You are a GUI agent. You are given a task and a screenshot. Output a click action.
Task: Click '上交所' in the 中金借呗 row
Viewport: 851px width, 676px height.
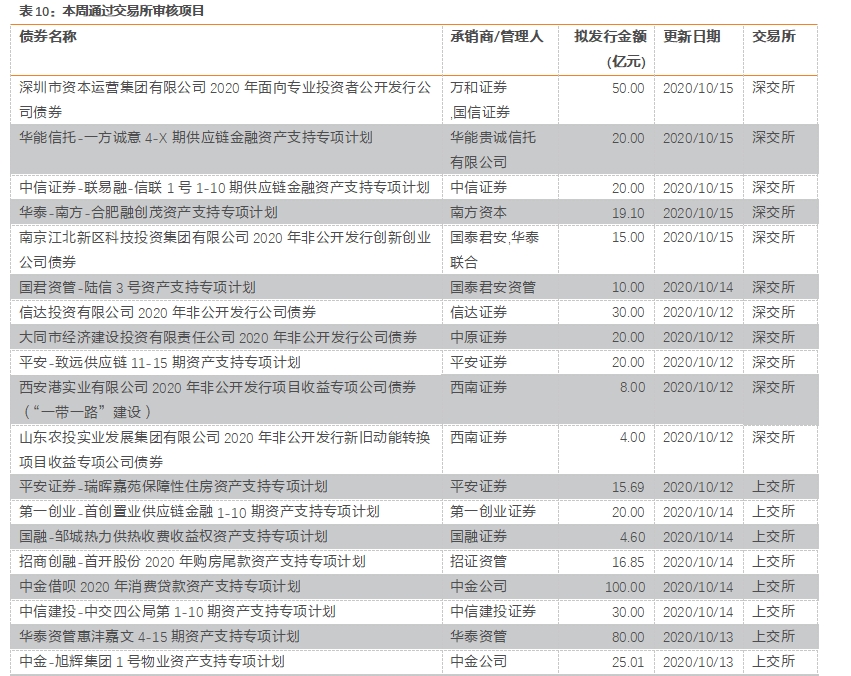coord(773,586)
